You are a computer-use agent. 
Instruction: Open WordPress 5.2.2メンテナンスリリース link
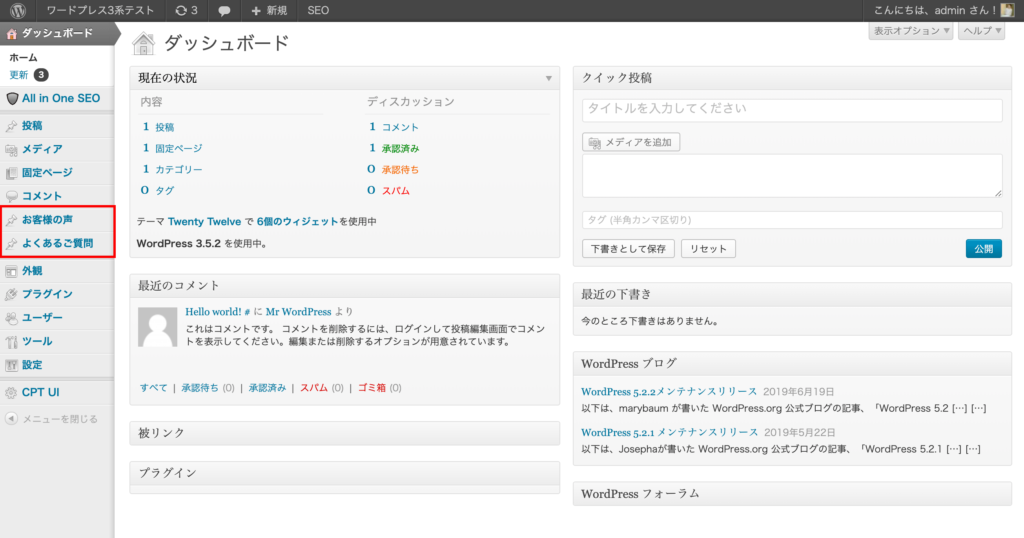pyautogui.click(x=669, y=392)
